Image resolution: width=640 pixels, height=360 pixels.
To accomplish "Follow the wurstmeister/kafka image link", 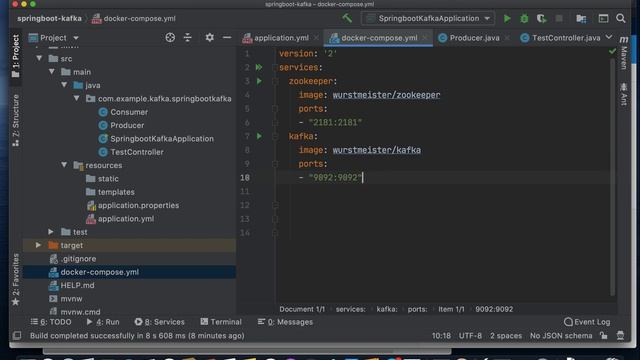I will 376,150.
